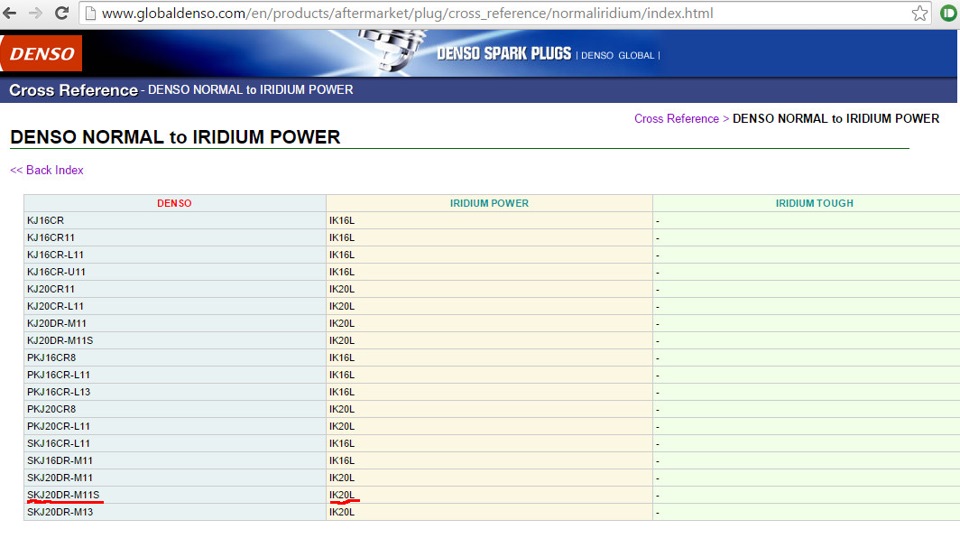Click the IRIDIUM TOUGH column header
The image size is (960, 557).
click(x=814, y=203)
